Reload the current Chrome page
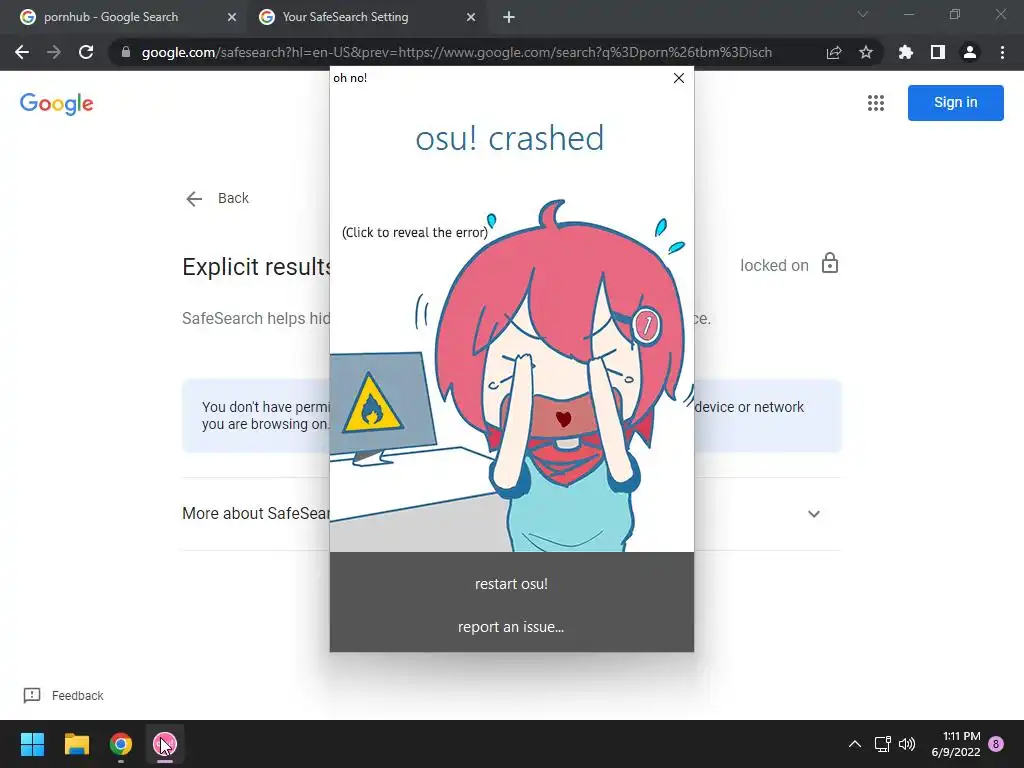 click(x=86, y=52)
